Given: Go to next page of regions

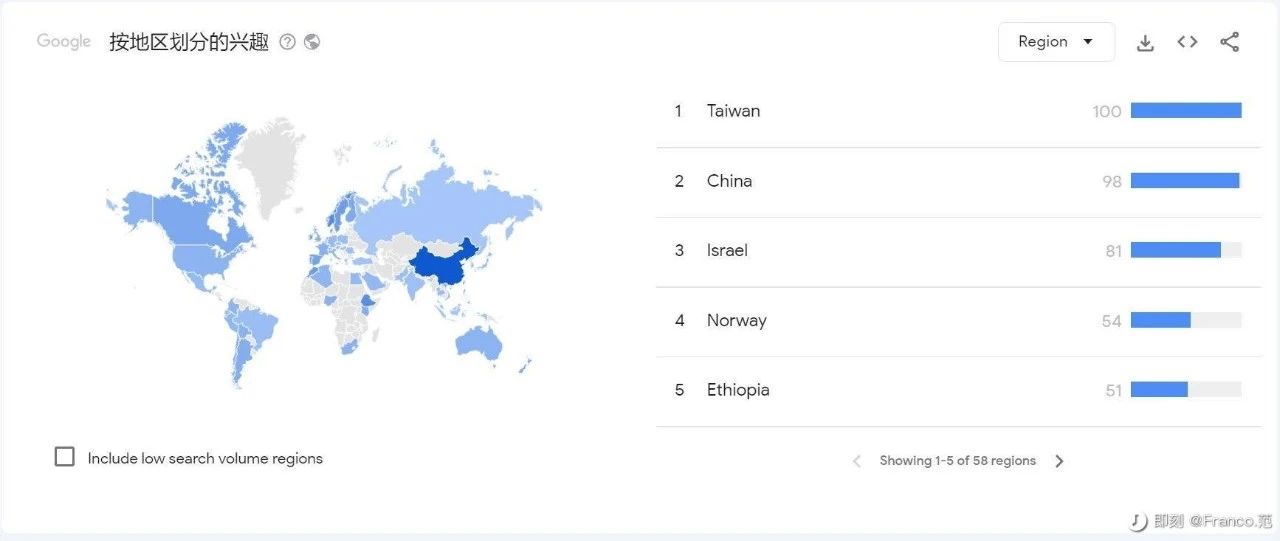Looking at the screenshot, I should pyautogui.click(x=1060, y=461).
